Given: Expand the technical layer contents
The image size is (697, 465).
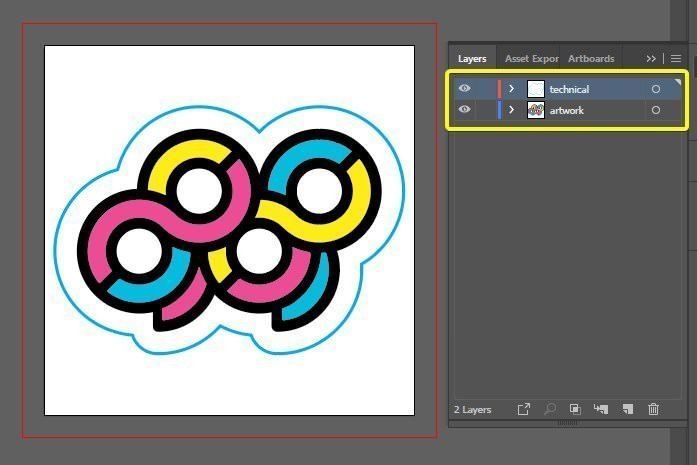Looking at the screenshot, I should point(512,89).
